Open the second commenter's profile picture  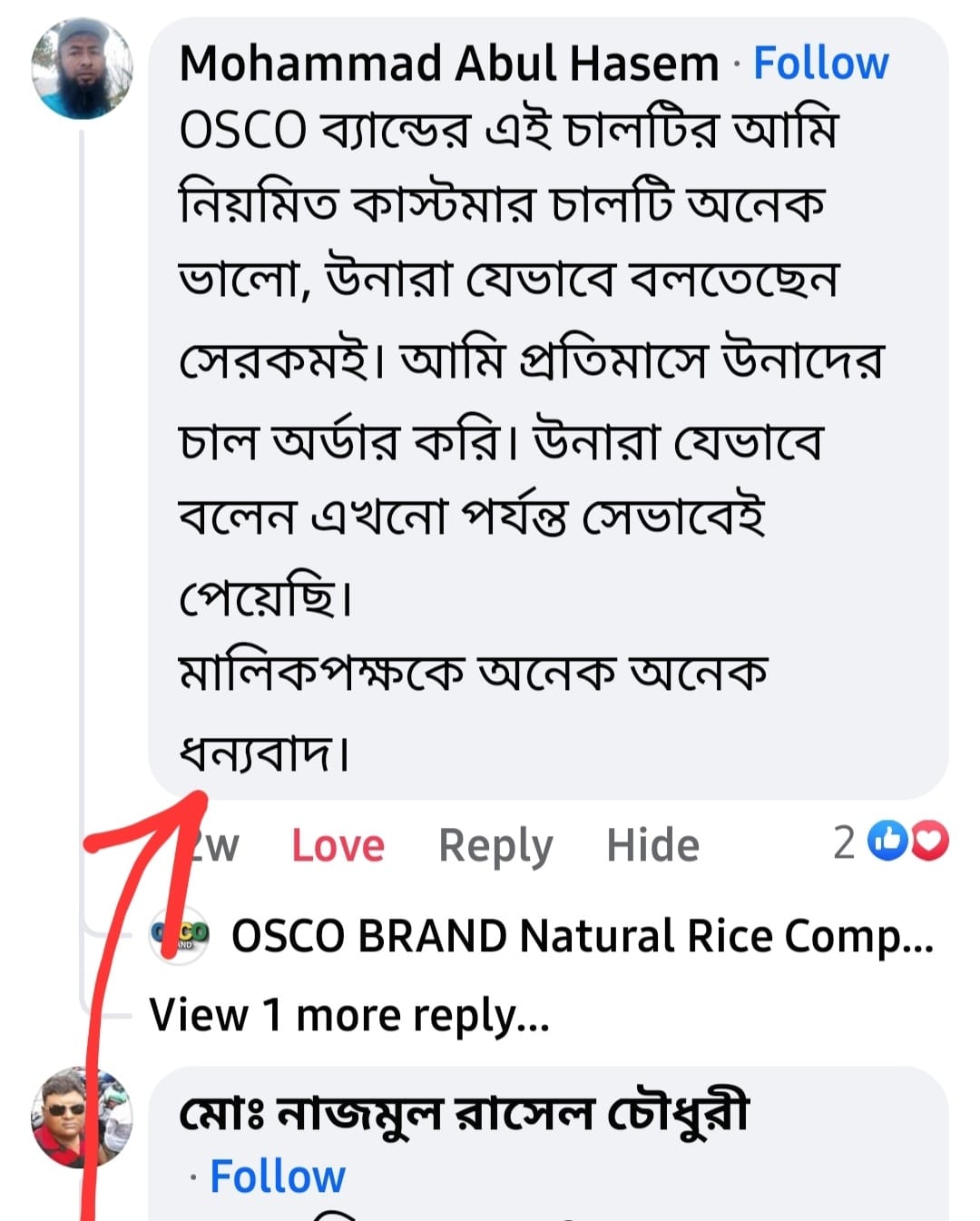[81, 1118]
